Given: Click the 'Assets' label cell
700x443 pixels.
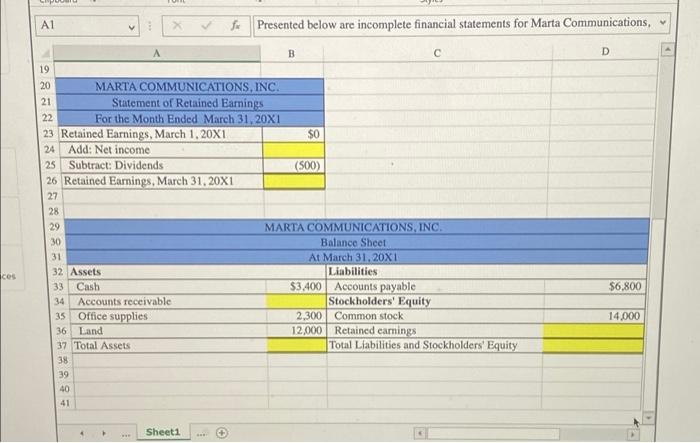Looking at the screenshot, I should tap(167, 272).
